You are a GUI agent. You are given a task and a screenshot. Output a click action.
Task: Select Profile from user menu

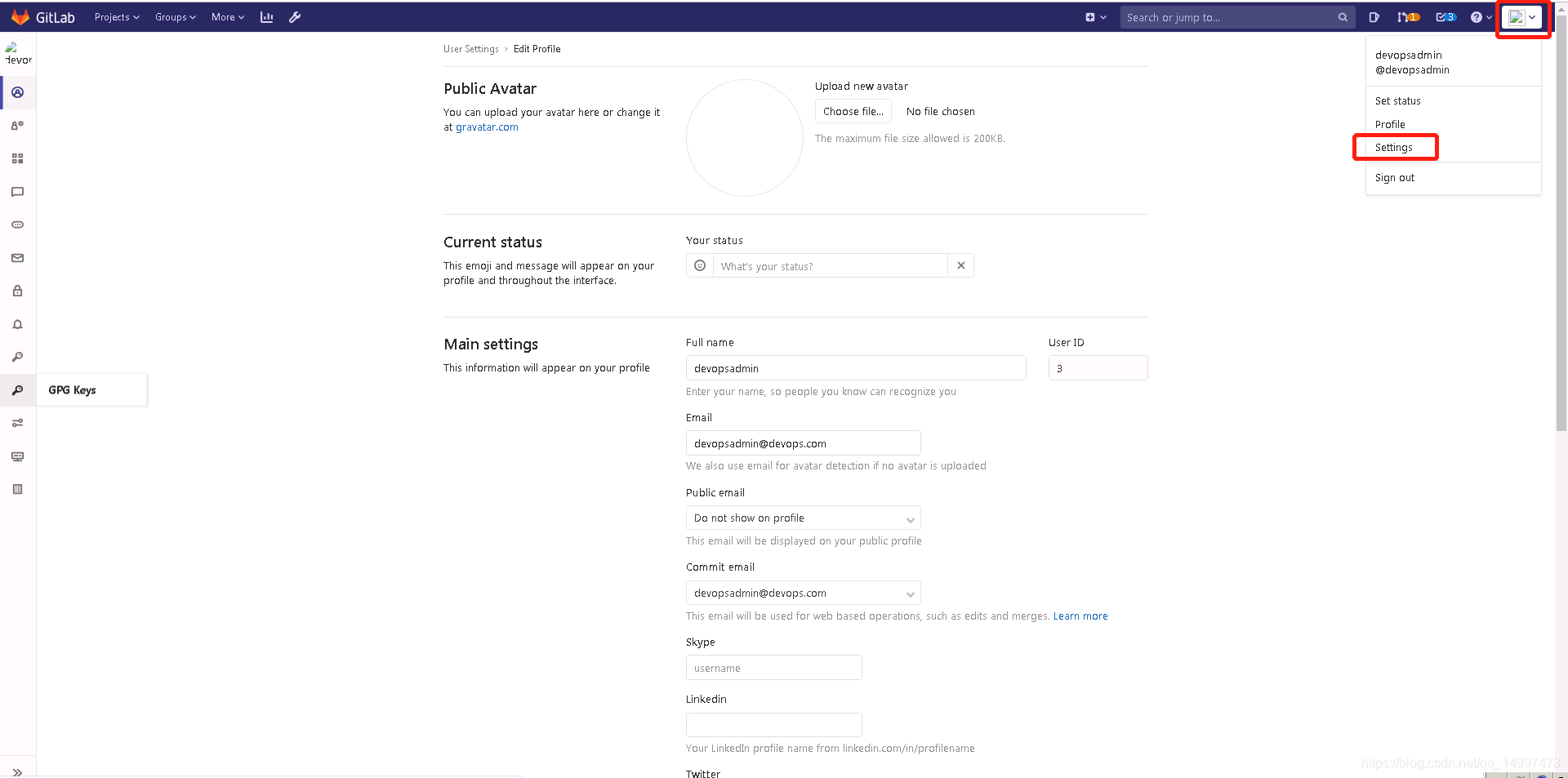(1390, 125)
